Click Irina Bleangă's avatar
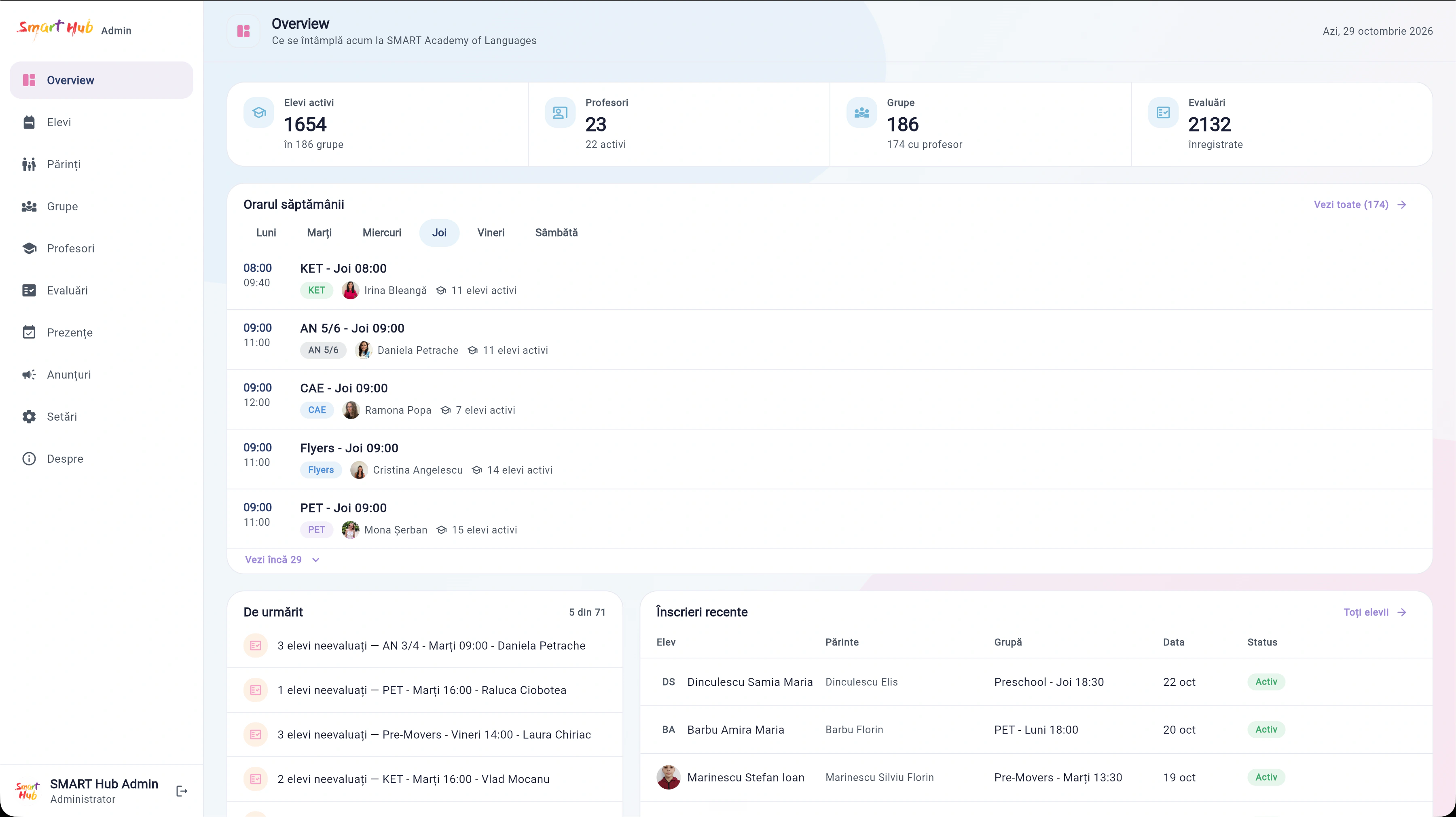 click(x=350, y=291)
